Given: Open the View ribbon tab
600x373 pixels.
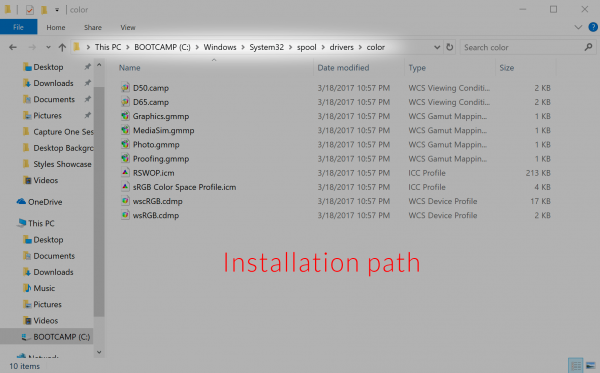Looking at the screenshot, I should [x=128, y=28].
